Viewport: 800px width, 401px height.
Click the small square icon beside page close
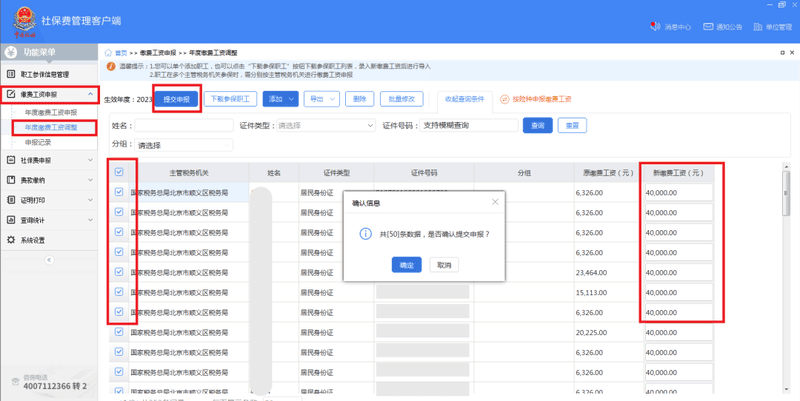pos(783,53)
